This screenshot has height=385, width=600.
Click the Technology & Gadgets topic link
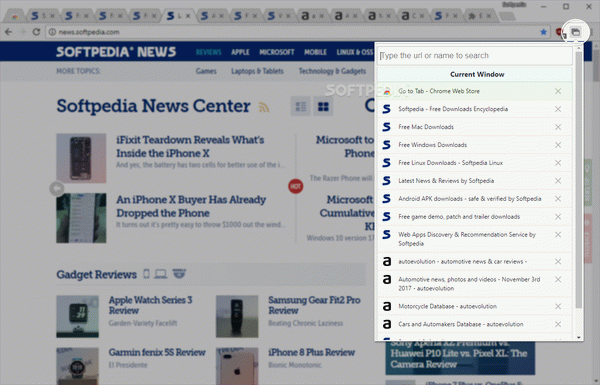coord(332,71)
